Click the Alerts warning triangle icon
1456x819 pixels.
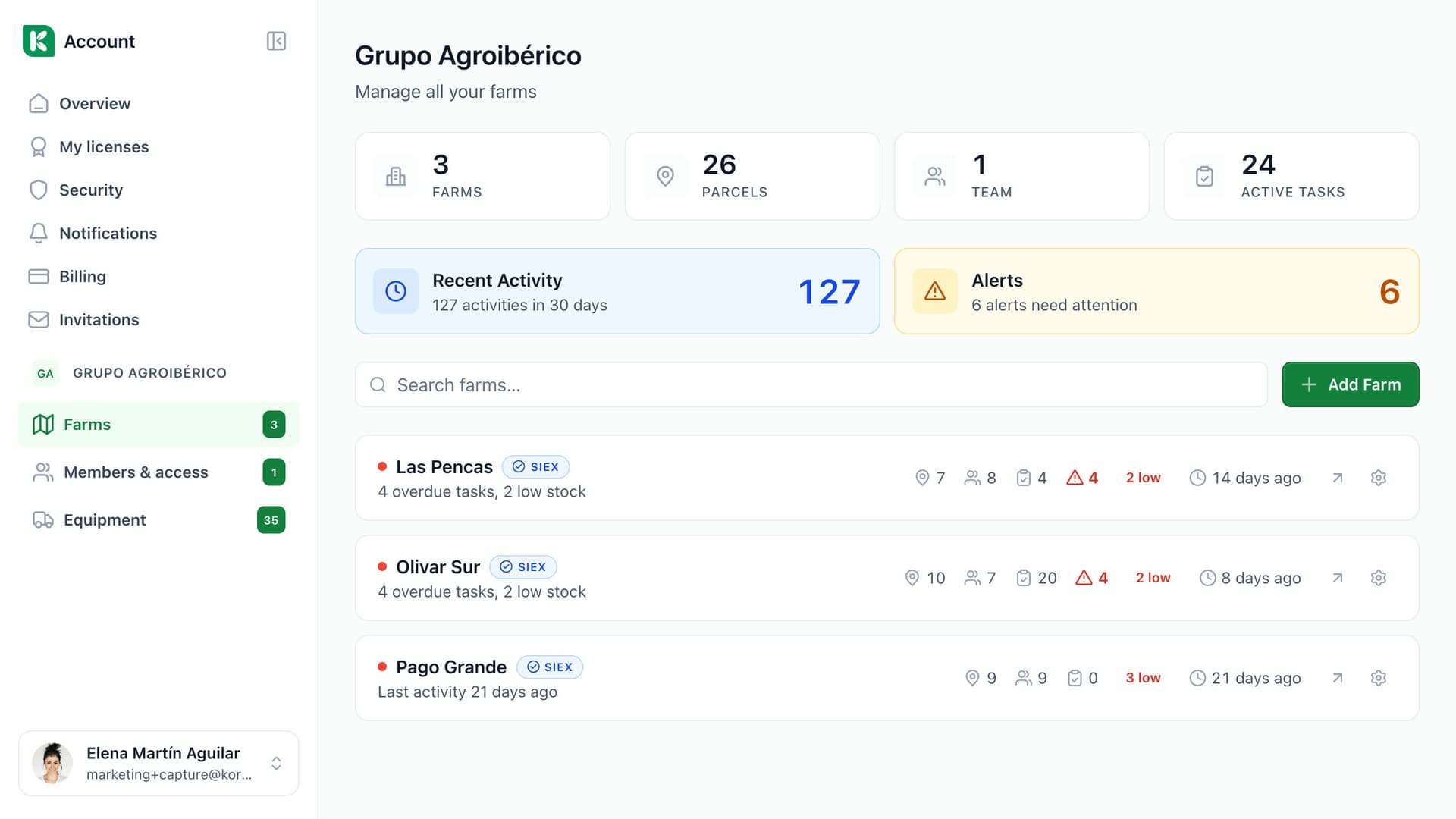tap(935, 291)
